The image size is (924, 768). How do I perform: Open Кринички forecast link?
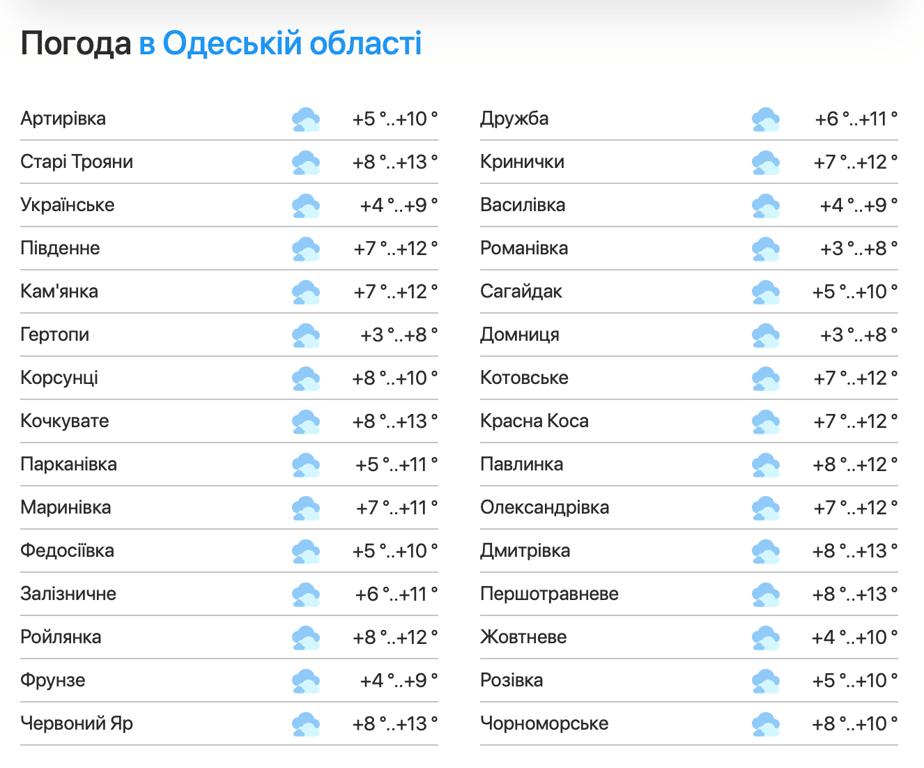point(522,162)
